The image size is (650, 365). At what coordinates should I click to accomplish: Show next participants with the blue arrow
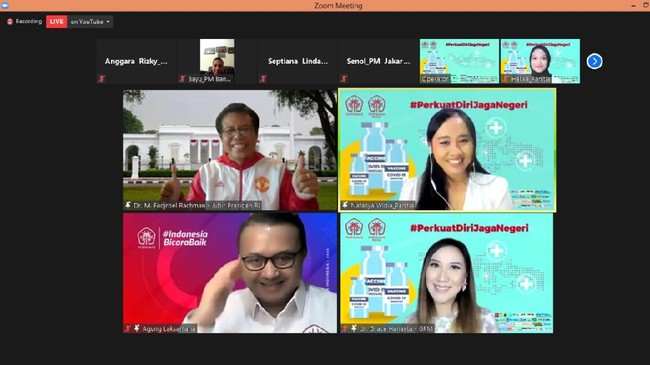594,61
